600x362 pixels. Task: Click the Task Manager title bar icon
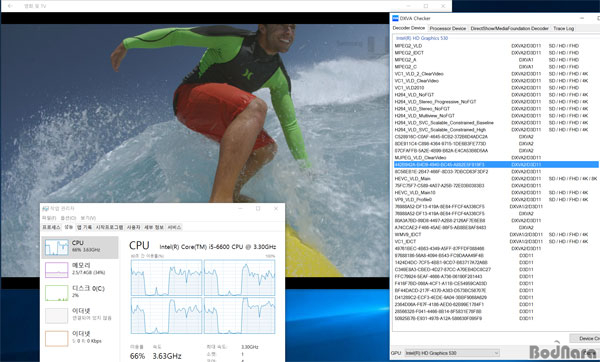tap(46, 209)
